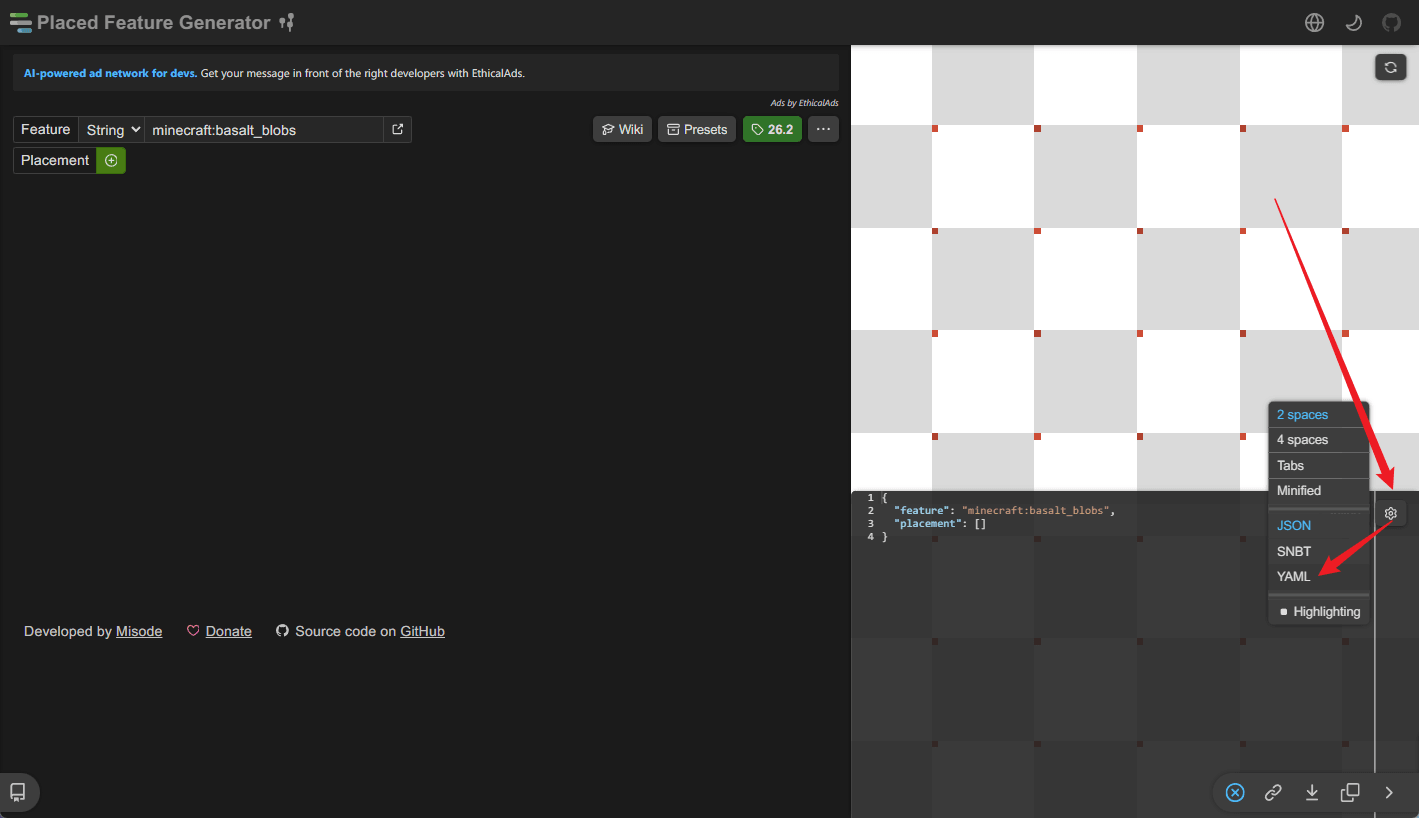Open the Wiki page
The height and width of the screenshot is (818, 1419).
[622, 129]
